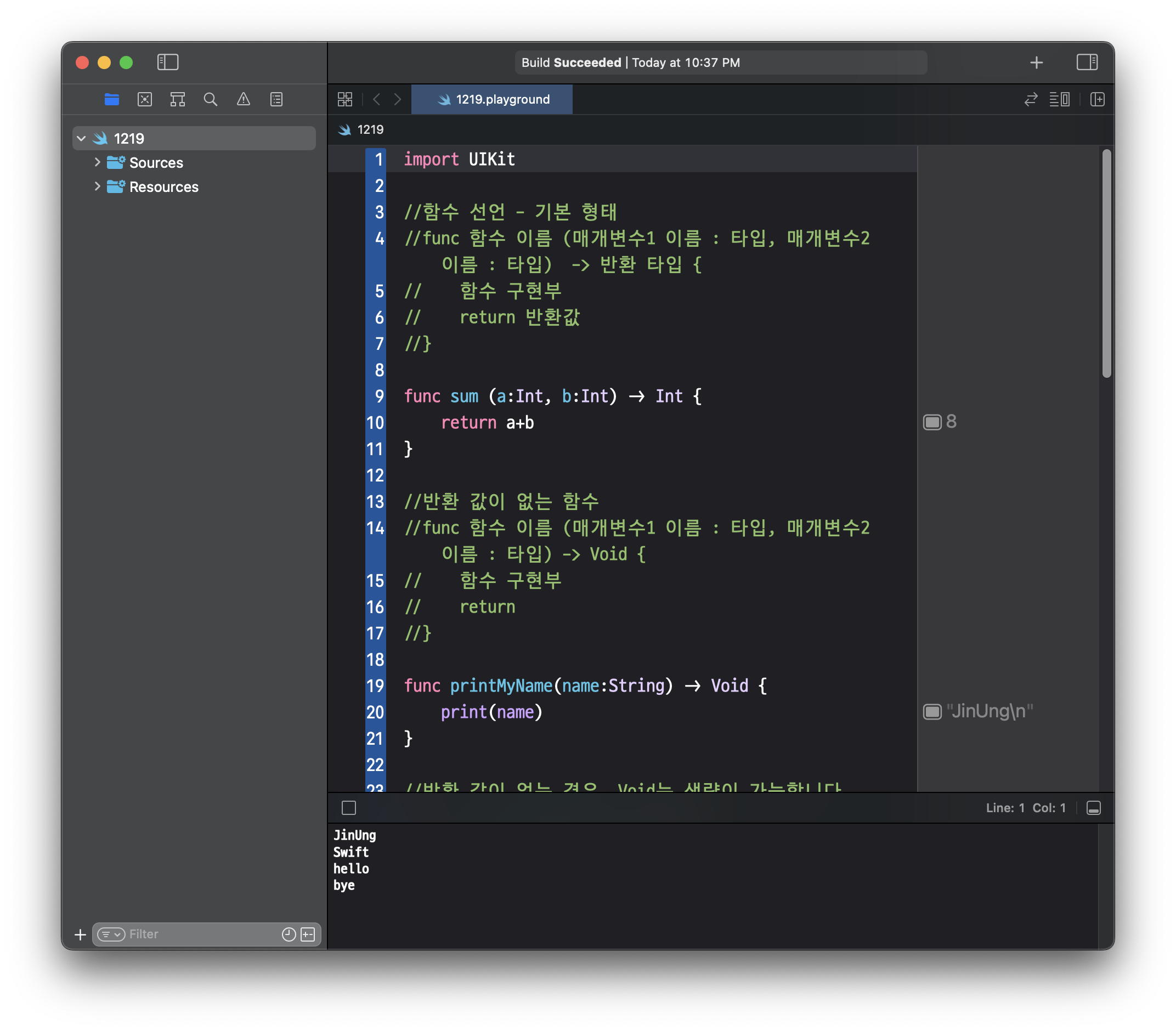This screenshot has width=1176, height=1031.
Task: Click console output "Swift"
Action: pos(351,852)
